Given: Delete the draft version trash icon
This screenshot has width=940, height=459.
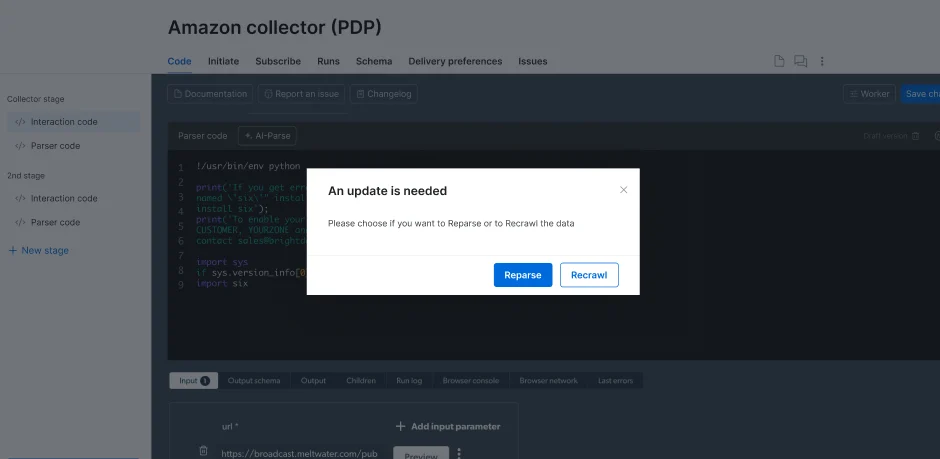Looking at the screenshot, I should 915,136.
